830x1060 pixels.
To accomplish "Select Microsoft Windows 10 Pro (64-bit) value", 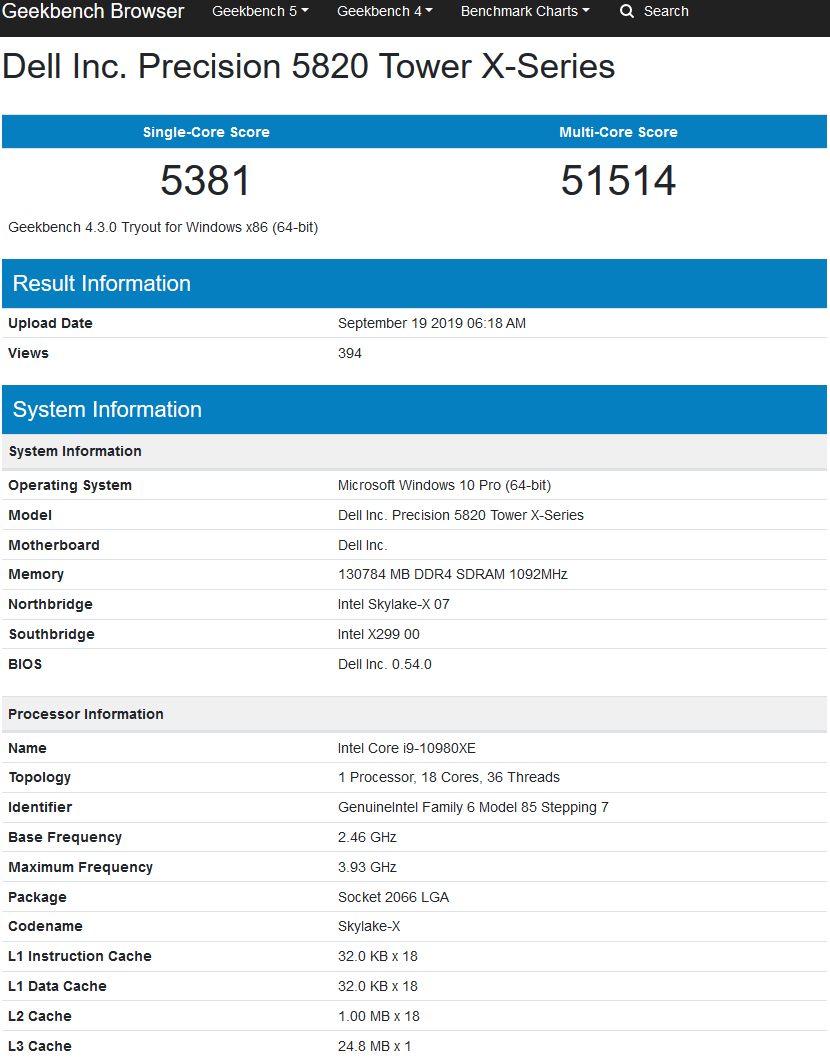I will [x=444, y=486].
